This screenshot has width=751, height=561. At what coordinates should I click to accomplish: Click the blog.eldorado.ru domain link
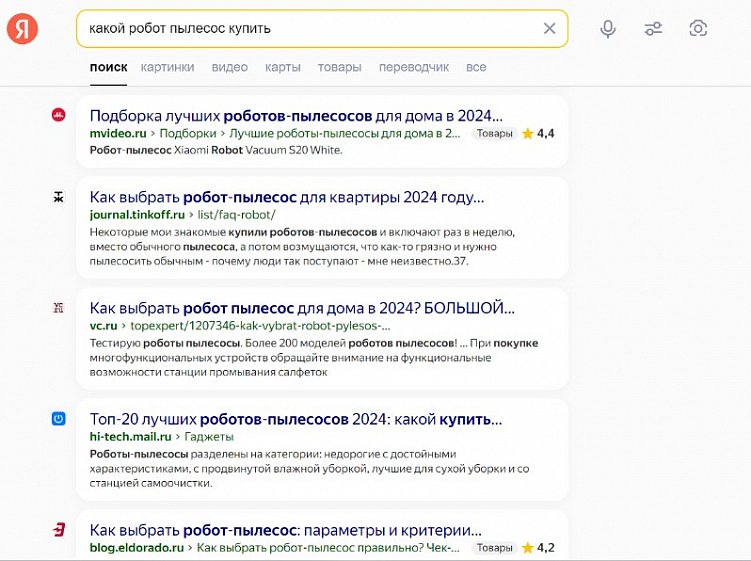coord(137,548)
